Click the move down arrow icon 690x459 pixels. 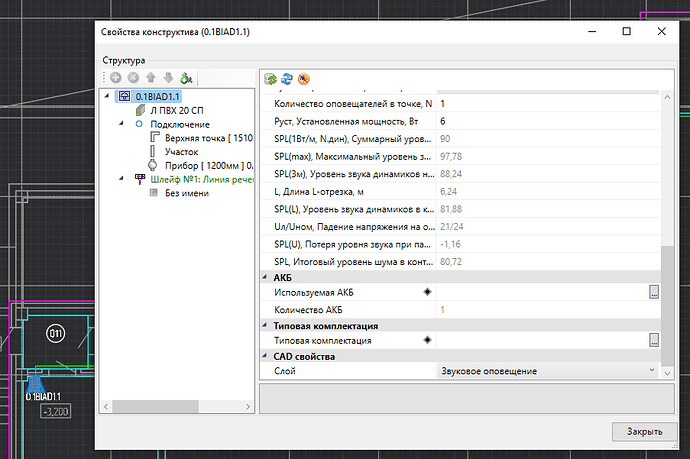click(168, 78)
